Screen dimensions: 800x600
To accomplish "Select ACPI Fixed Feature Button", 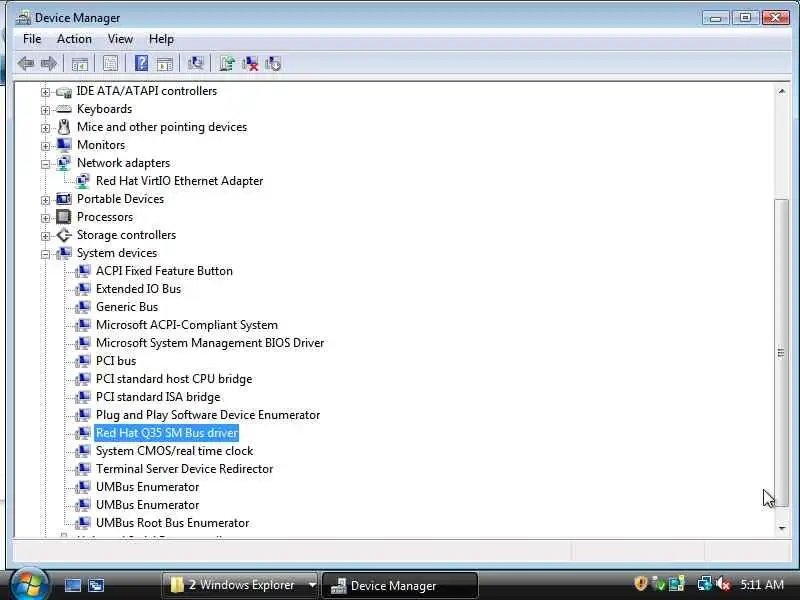I will tap(164, 271).
